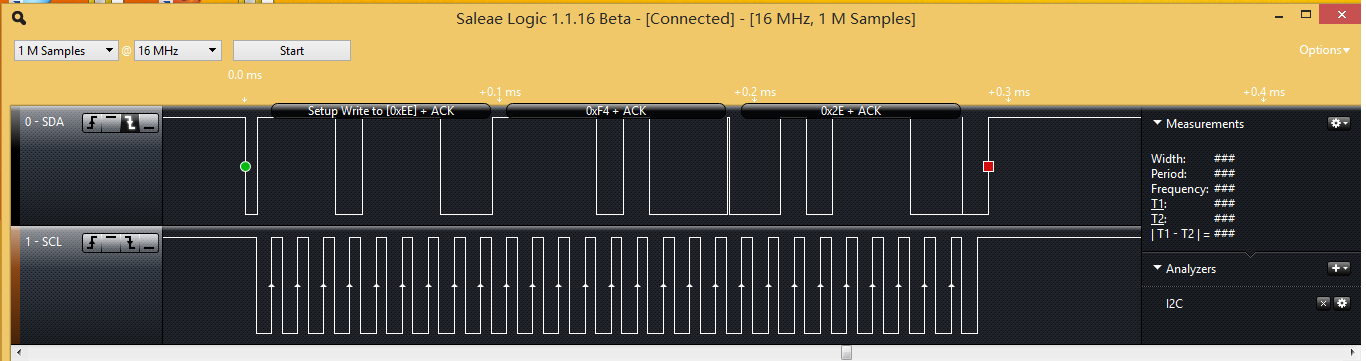The width and height of the screenshot is (1366, 361).
Task: Click the T1 measurement label
Action: pos(1158,203)
